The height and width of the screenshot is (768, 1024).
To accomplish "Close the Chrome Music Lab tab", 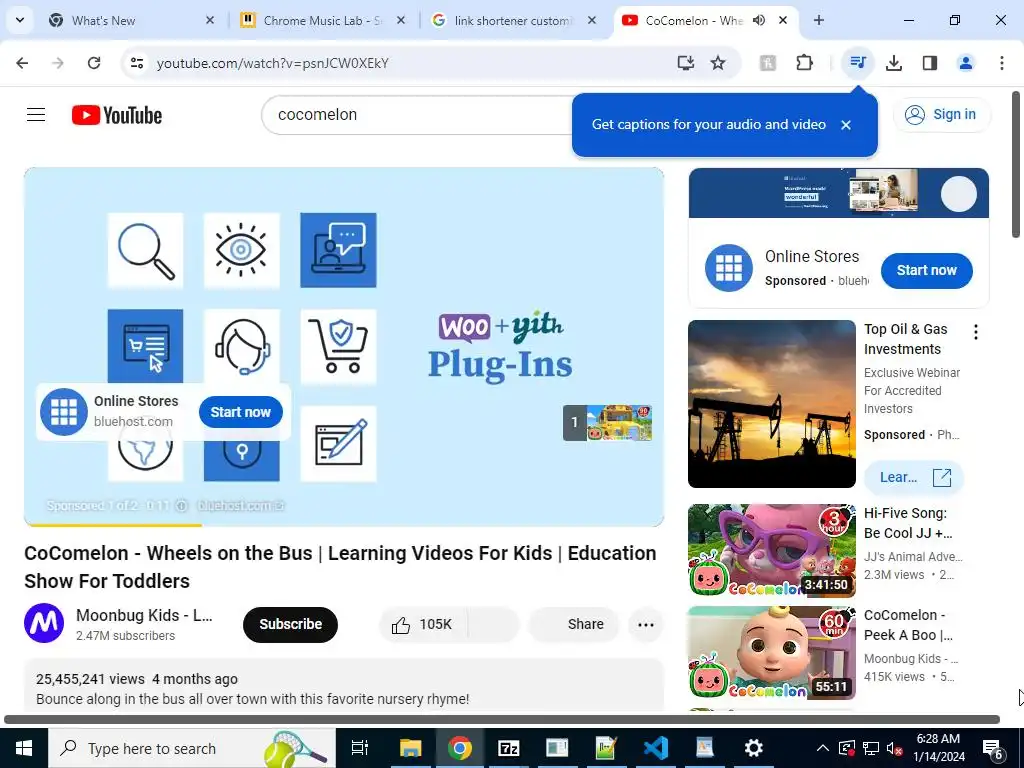I will point(401,20).
